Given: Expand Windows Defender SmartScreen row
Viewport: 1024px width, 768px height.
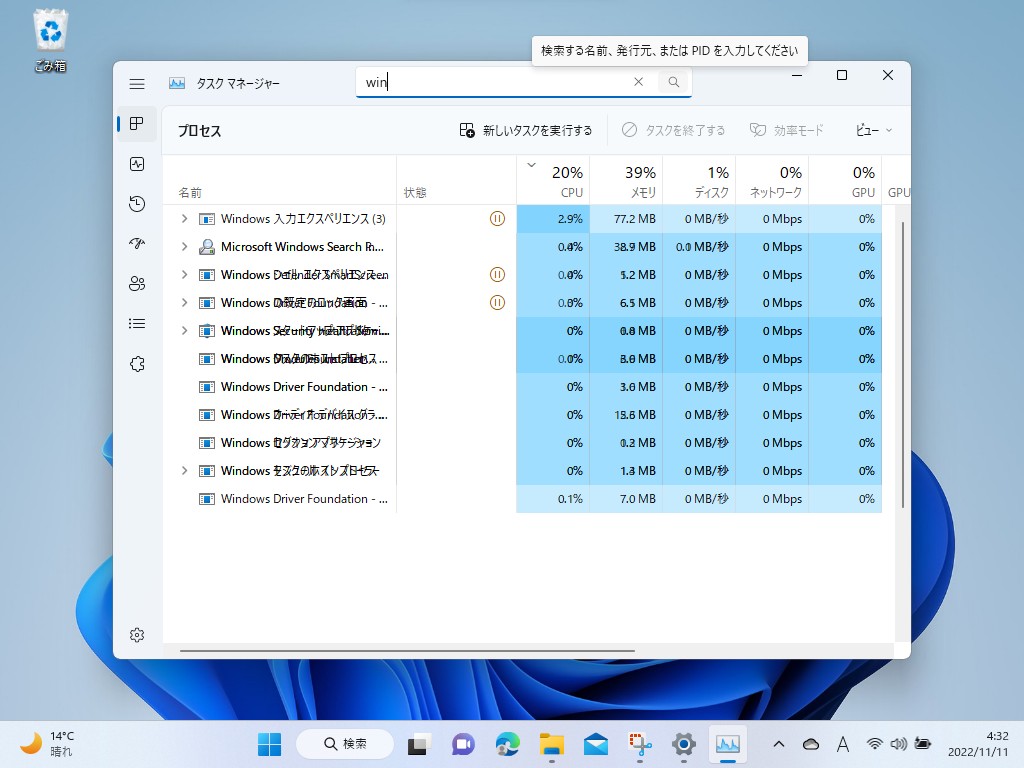Looking at the screenshot, I should 184,275.
